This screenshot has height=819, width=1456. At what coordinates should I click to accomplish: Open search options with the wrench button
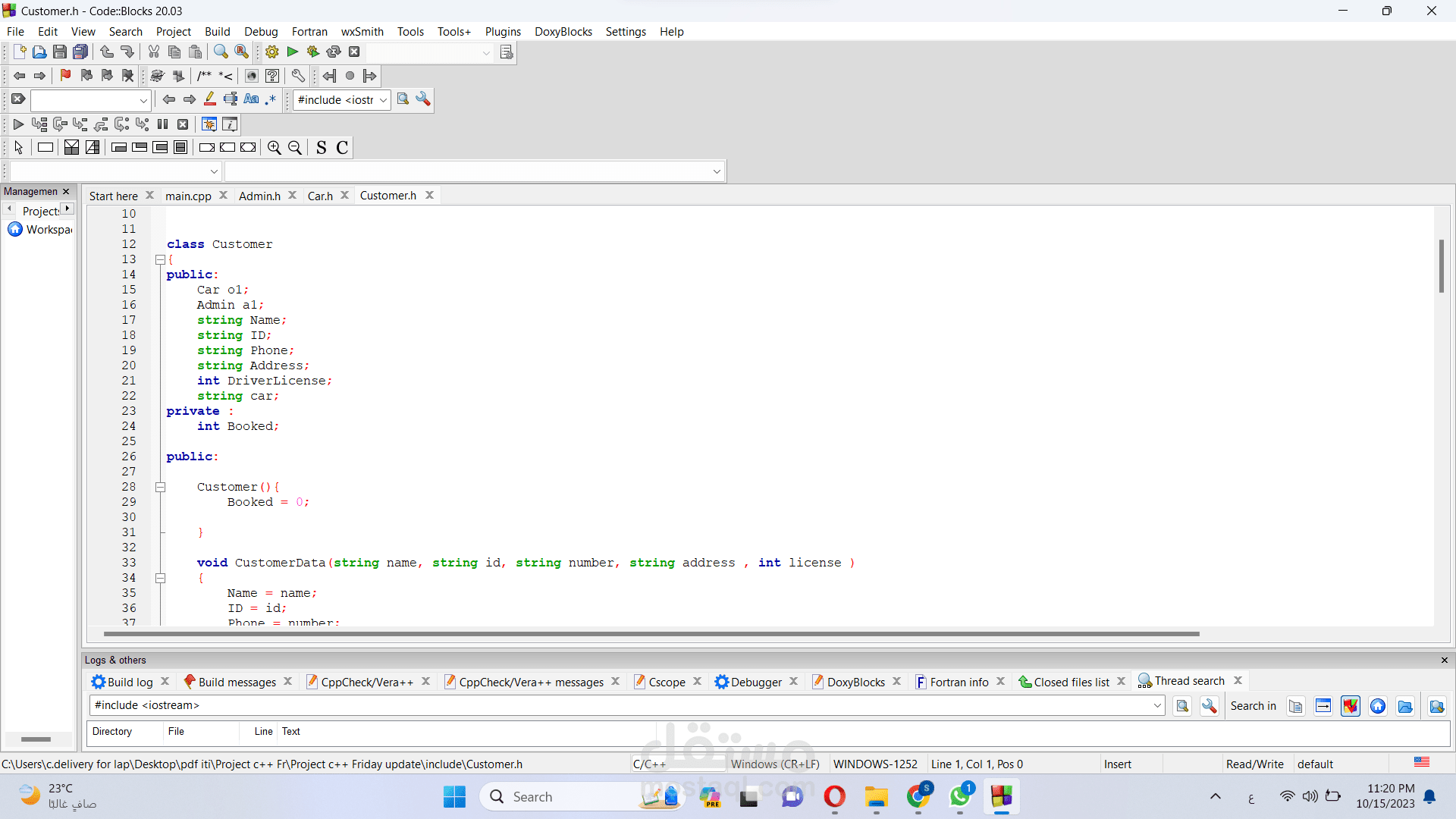pyautogui.click(x=1210, y=706)
